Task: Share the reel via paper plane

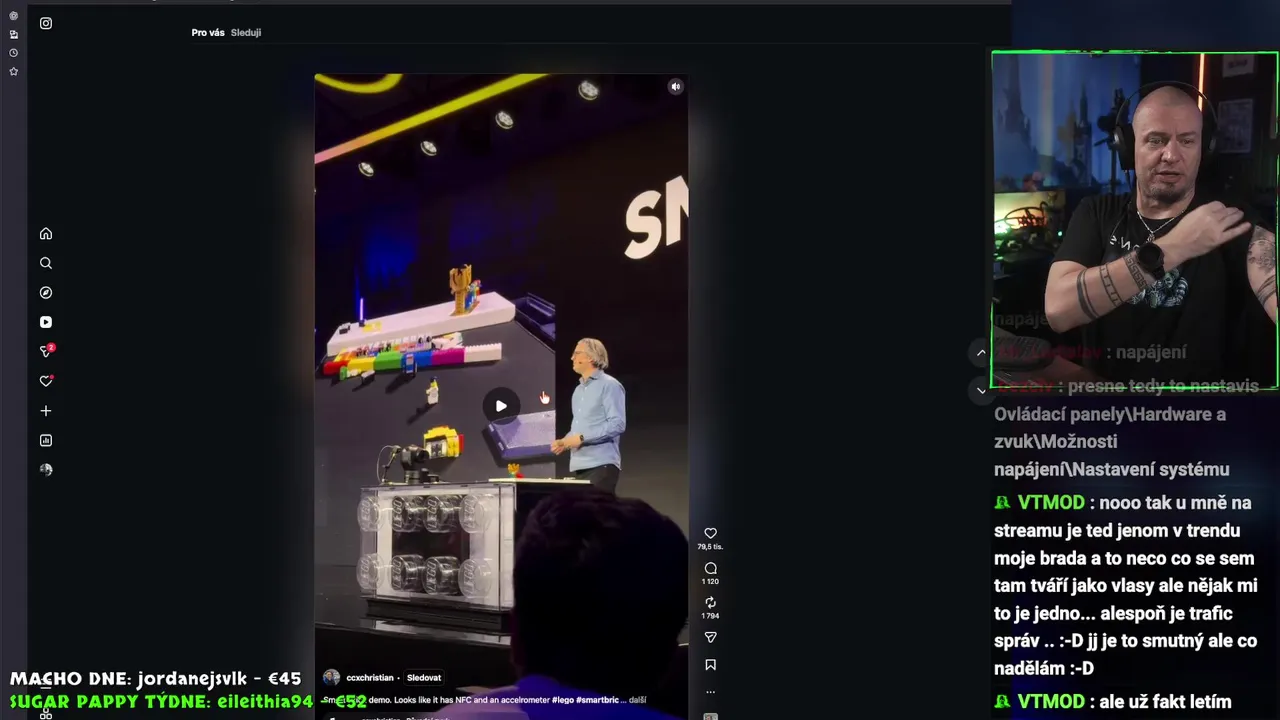Action: pyautogui.click(x=710, y=637)
